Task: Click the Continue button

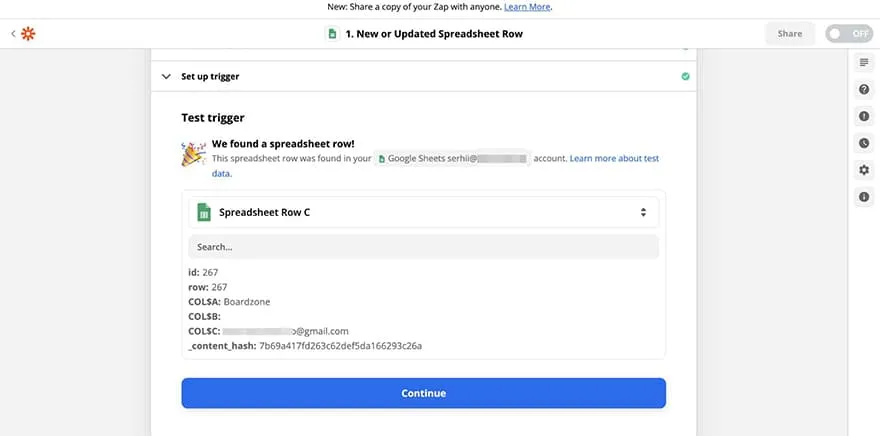Action: [x=423, y=393]
